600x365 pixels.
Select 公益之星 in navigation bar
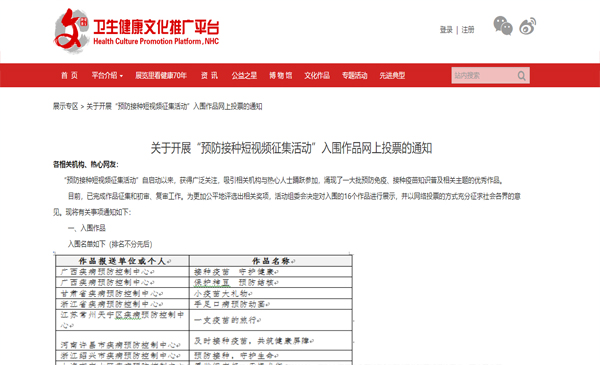pyautogui.click(x=244, y=75)
